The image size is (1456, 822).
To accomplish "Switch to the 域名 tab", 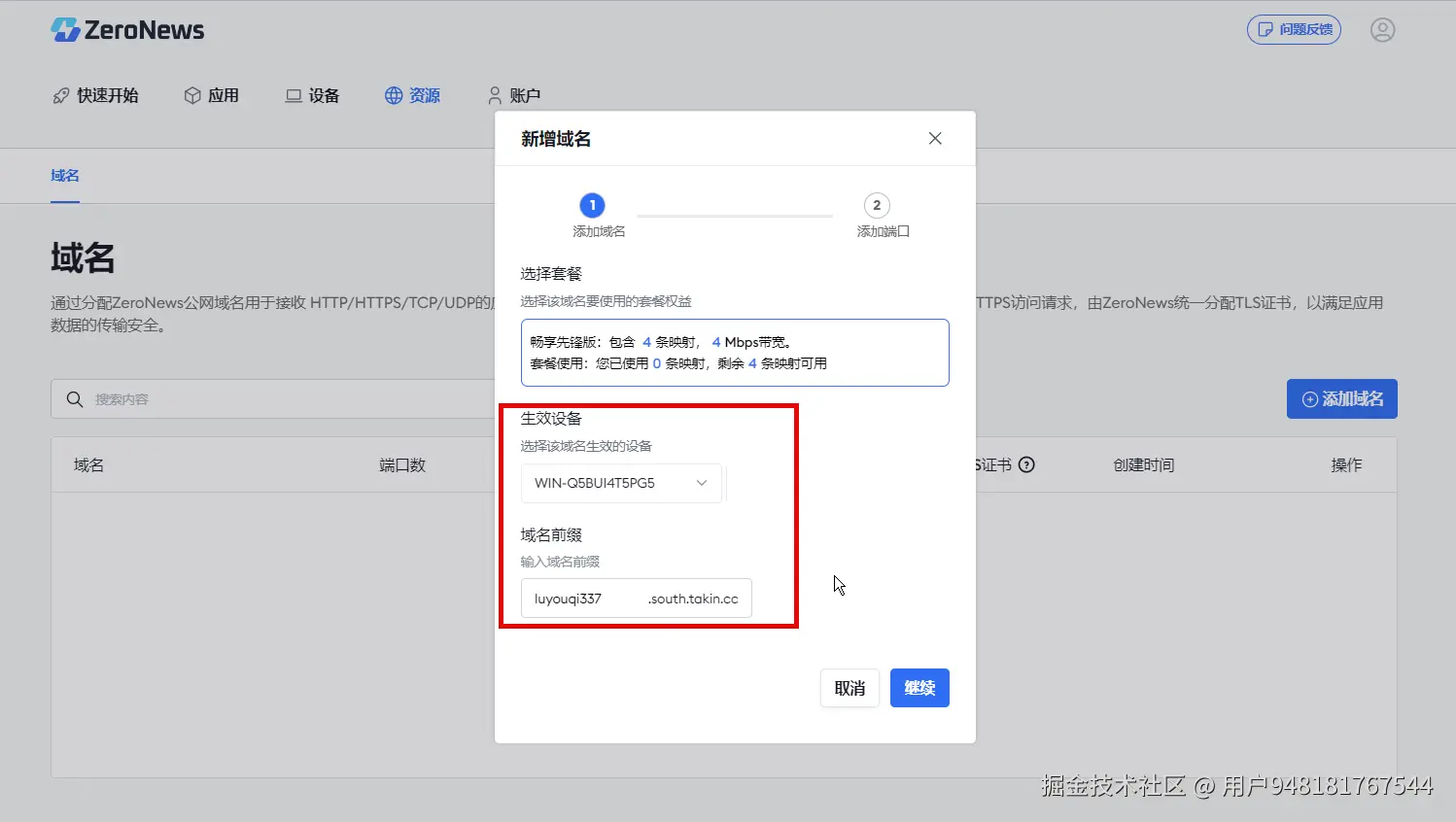I will 64,175.
